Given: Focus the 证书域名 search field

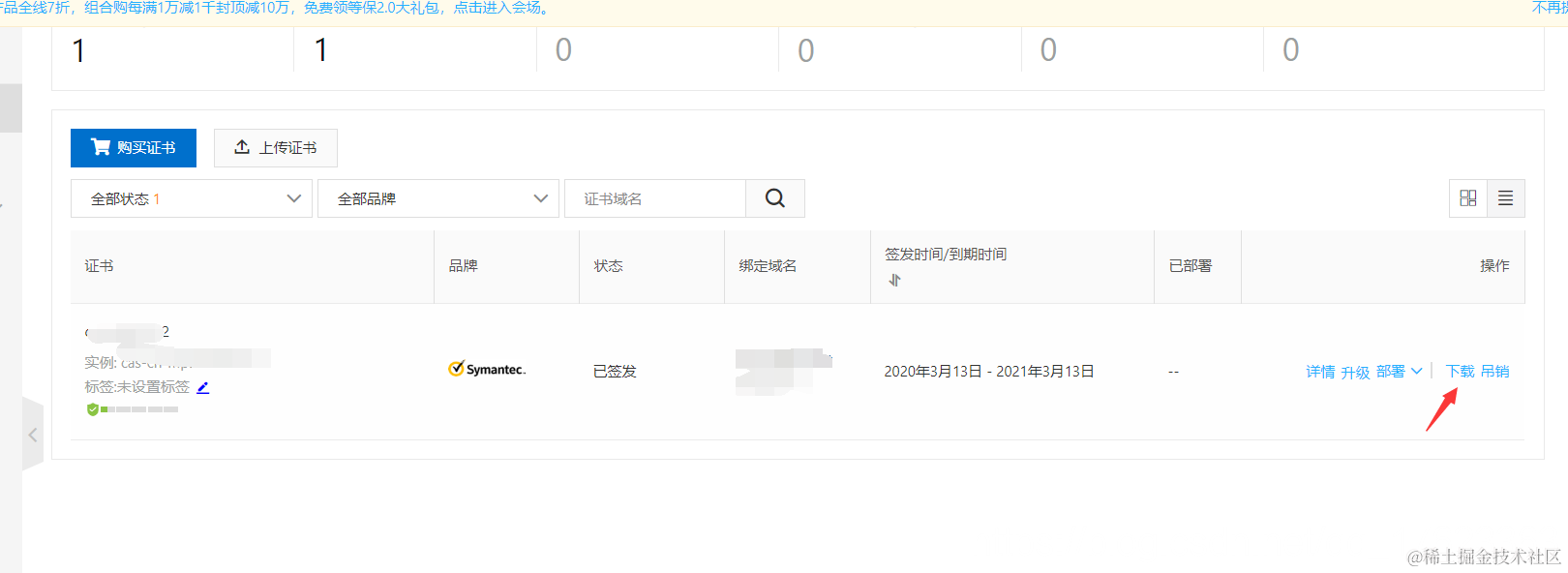Looking at the screenshot, I should (655, 198).
